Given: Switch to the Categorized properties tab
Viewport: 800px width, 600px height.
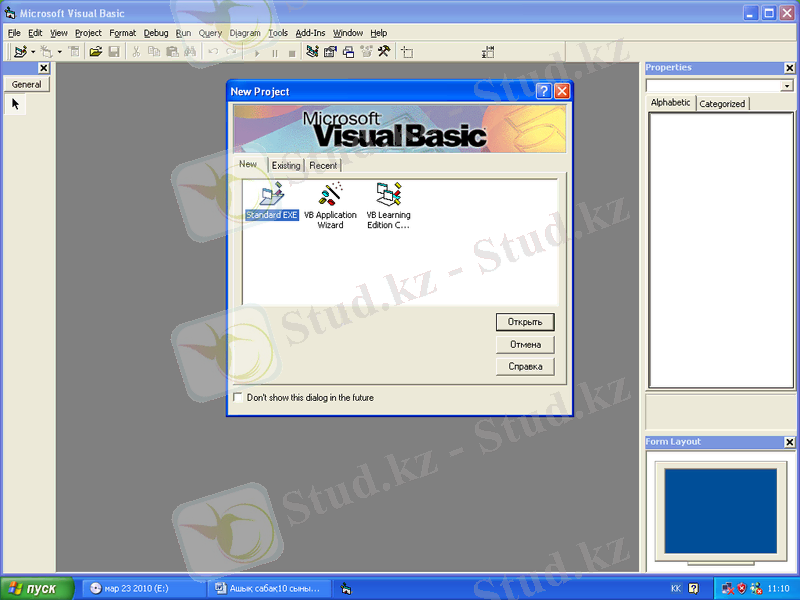Looking at the screenshot, I should pos(721,103).
